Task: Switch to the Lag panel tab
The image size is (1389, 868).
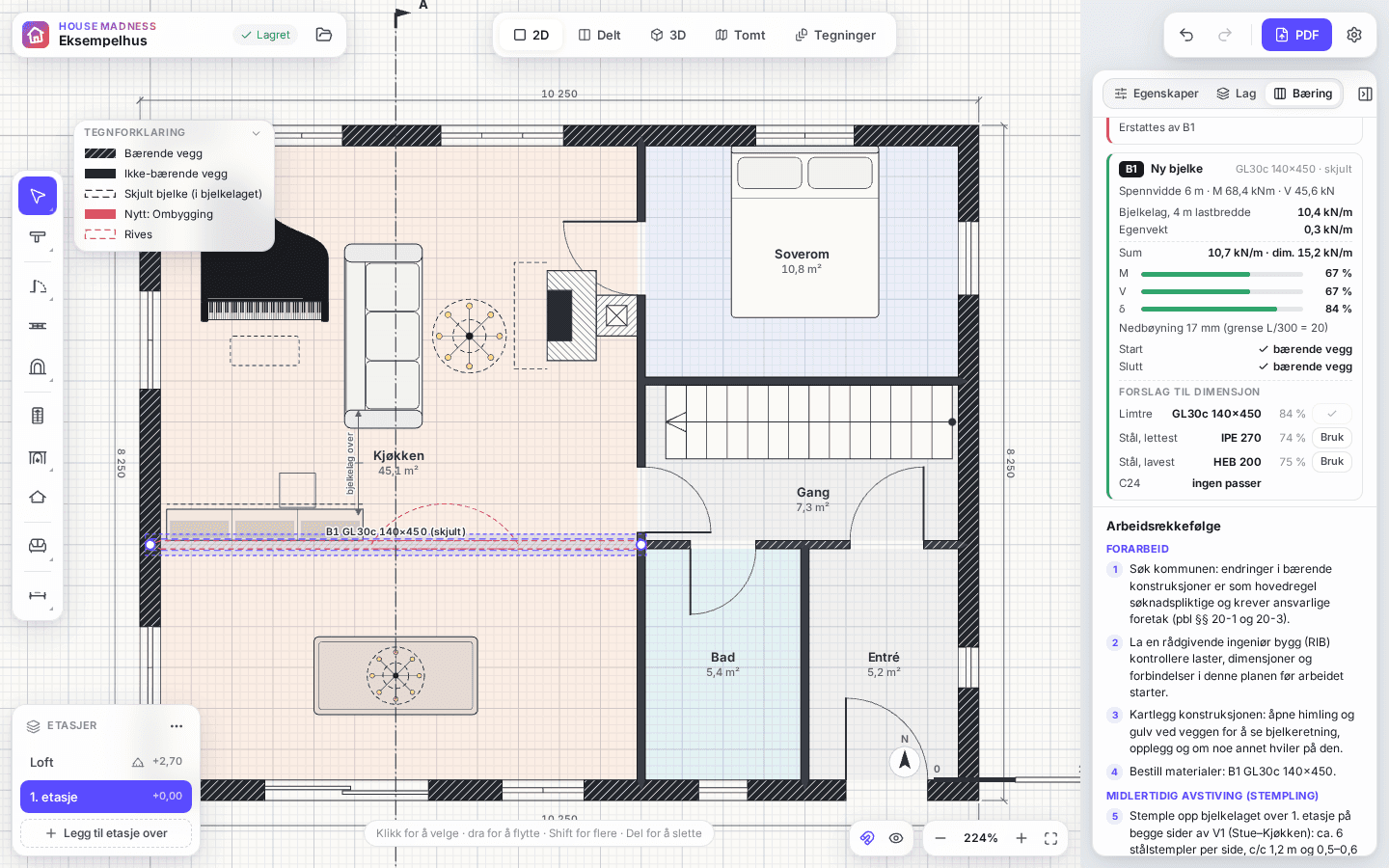Action: (x=1236, y=94)
